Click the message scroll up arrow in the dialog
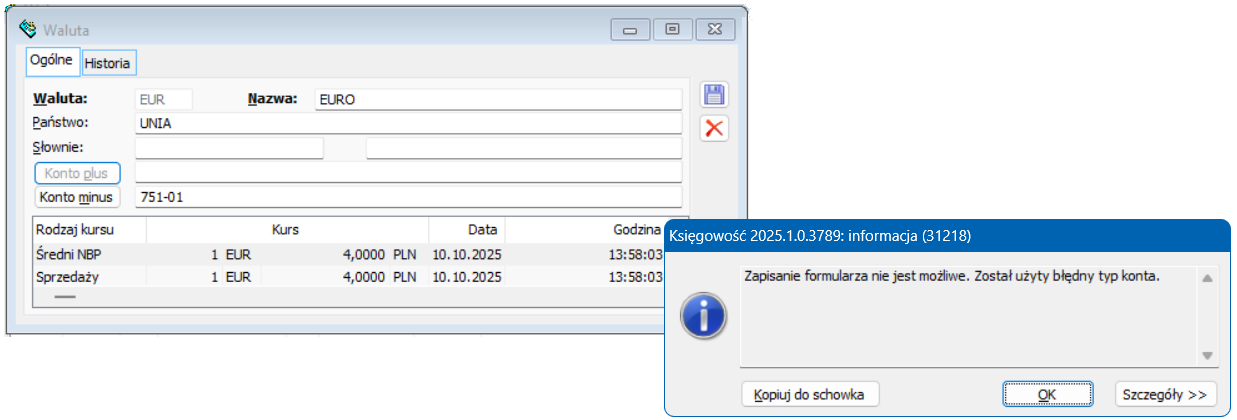 [1207, 278]
